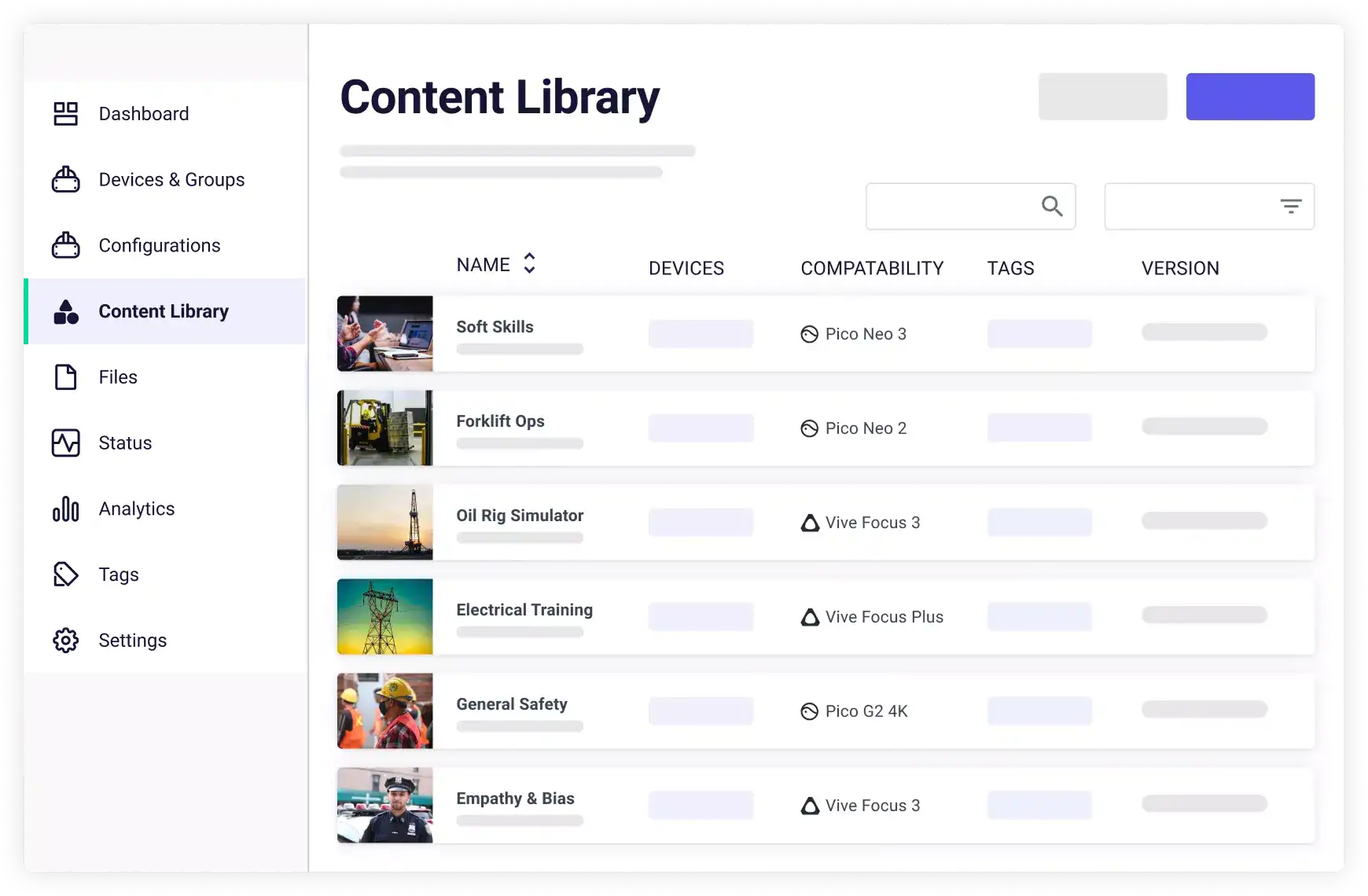This screenshot has width=1368, height=896.
Task: Open Settings via the gear icon
Action: (x=66, y=640)
